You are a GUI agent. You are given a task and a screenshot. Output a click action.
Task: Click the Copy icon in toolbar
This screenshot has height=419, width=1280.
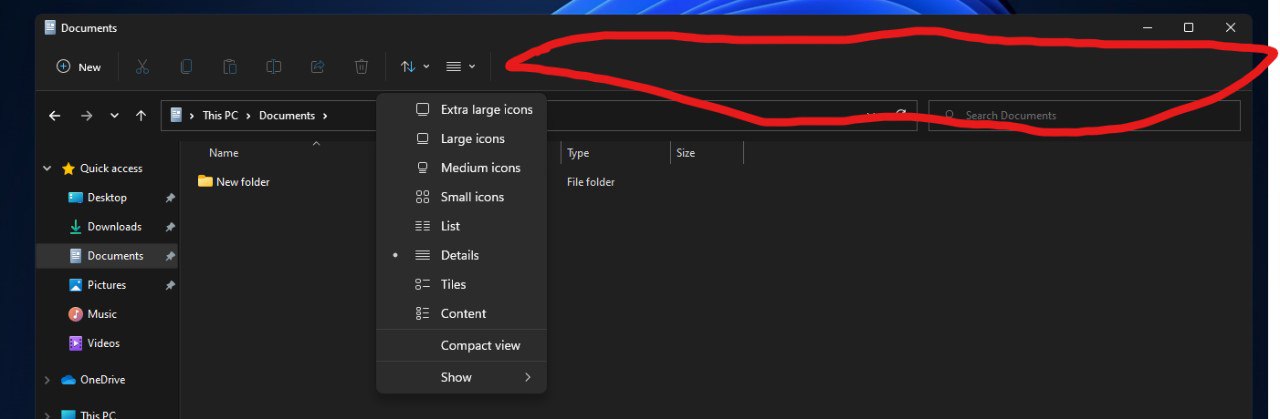(186, 67)
